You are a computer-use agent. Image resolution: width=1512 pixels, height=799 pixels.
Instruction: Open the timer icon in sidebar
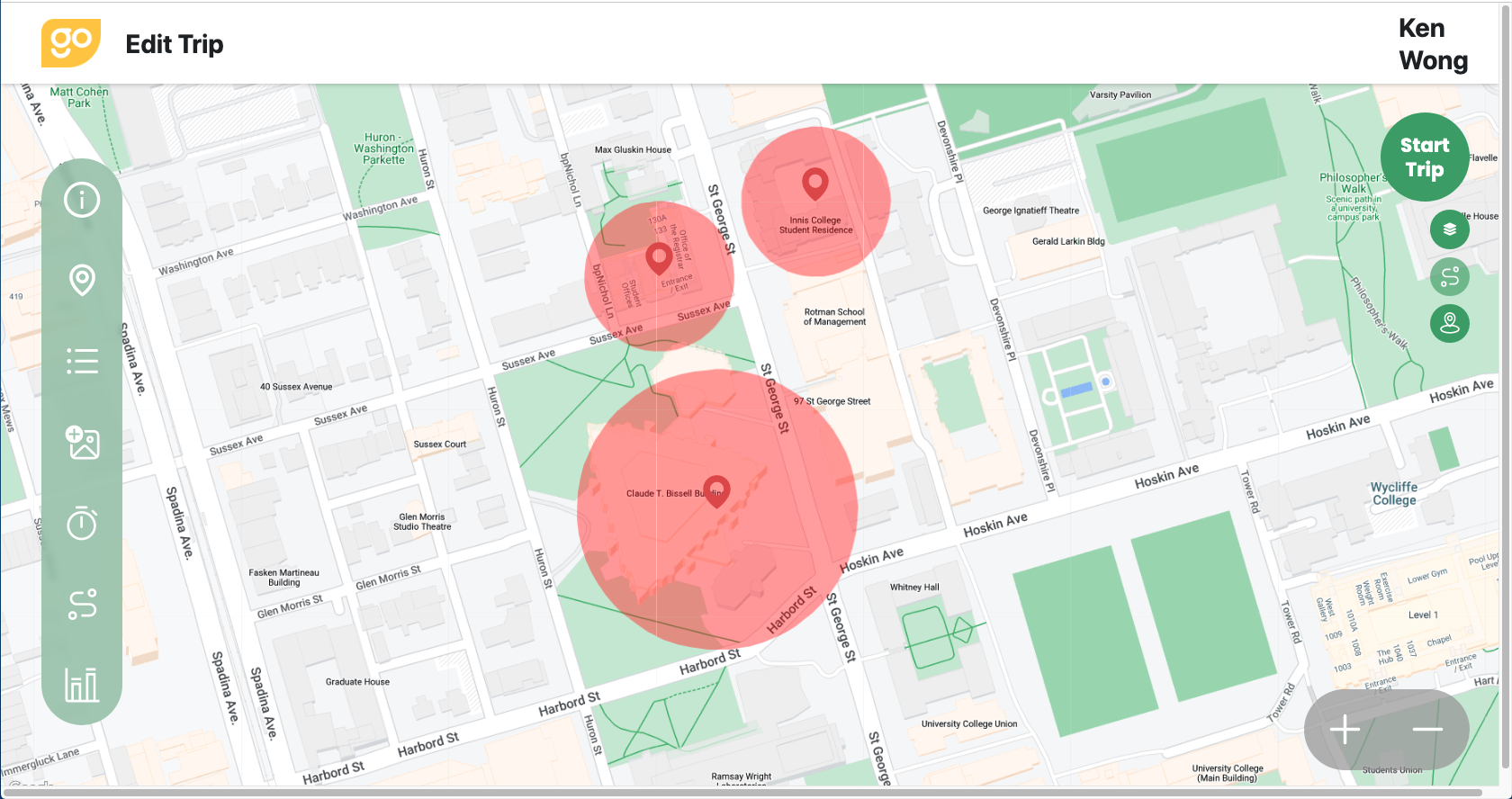point(82,523)
